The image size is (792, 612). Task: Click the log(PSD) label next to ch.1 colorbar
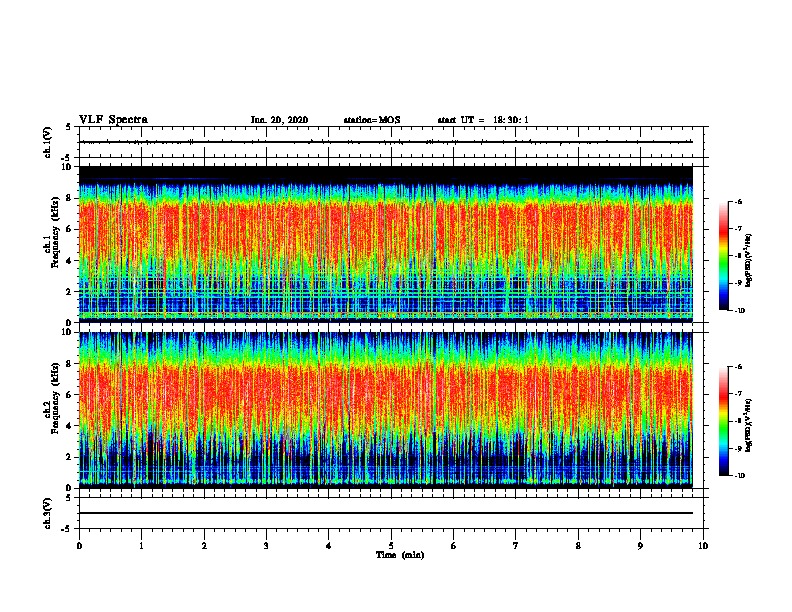pos(749,260)
